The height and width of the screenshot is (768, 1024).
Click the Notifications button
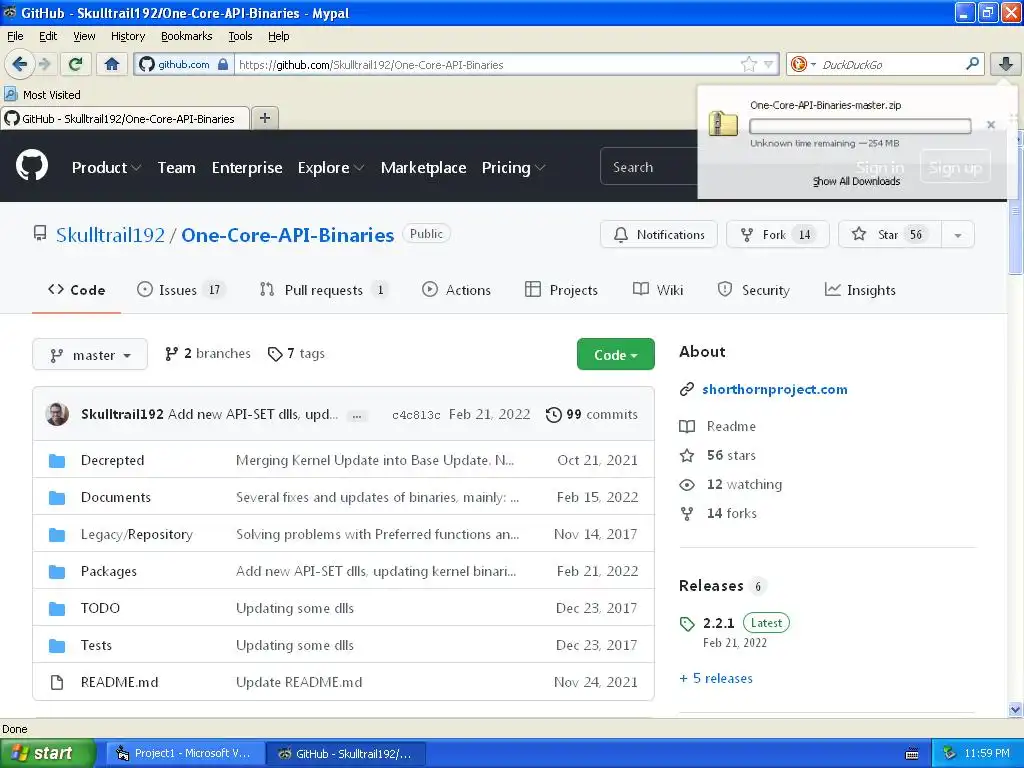[x=658, y=235]
